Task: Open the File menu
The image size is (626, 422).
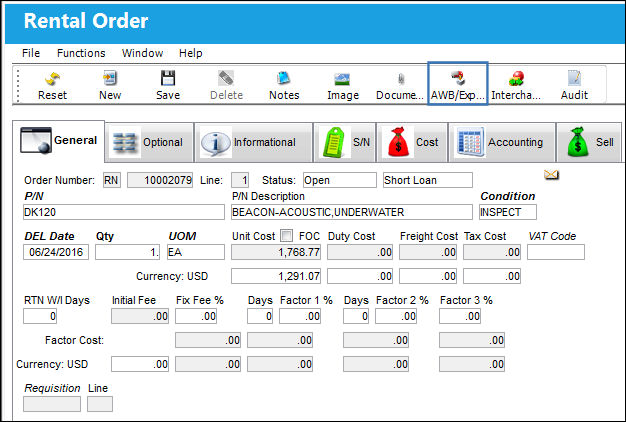Action: click(x=31, y=53)
